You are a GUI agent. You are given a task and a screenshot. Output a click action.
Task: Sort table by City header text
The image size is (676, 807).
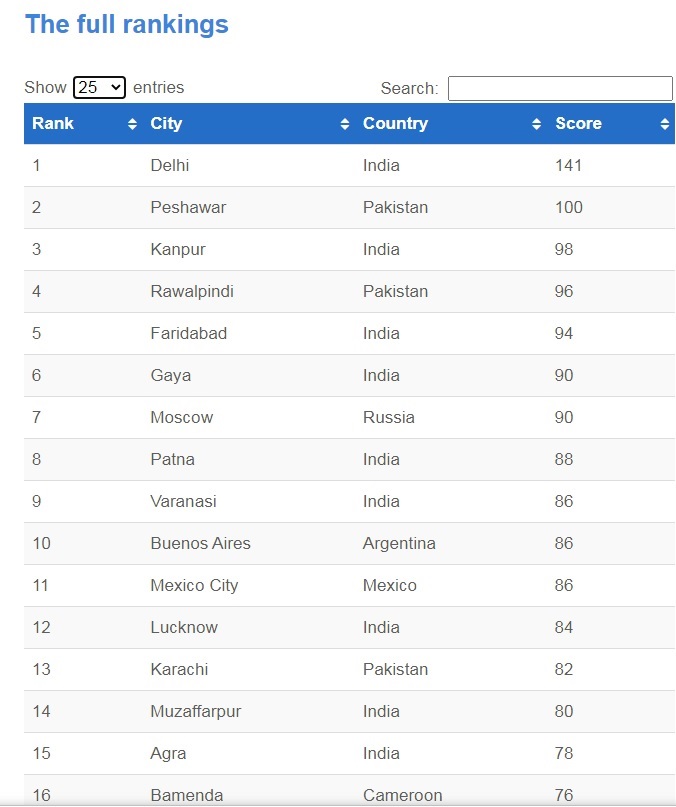pyautogui.click(x=166, y=124)
